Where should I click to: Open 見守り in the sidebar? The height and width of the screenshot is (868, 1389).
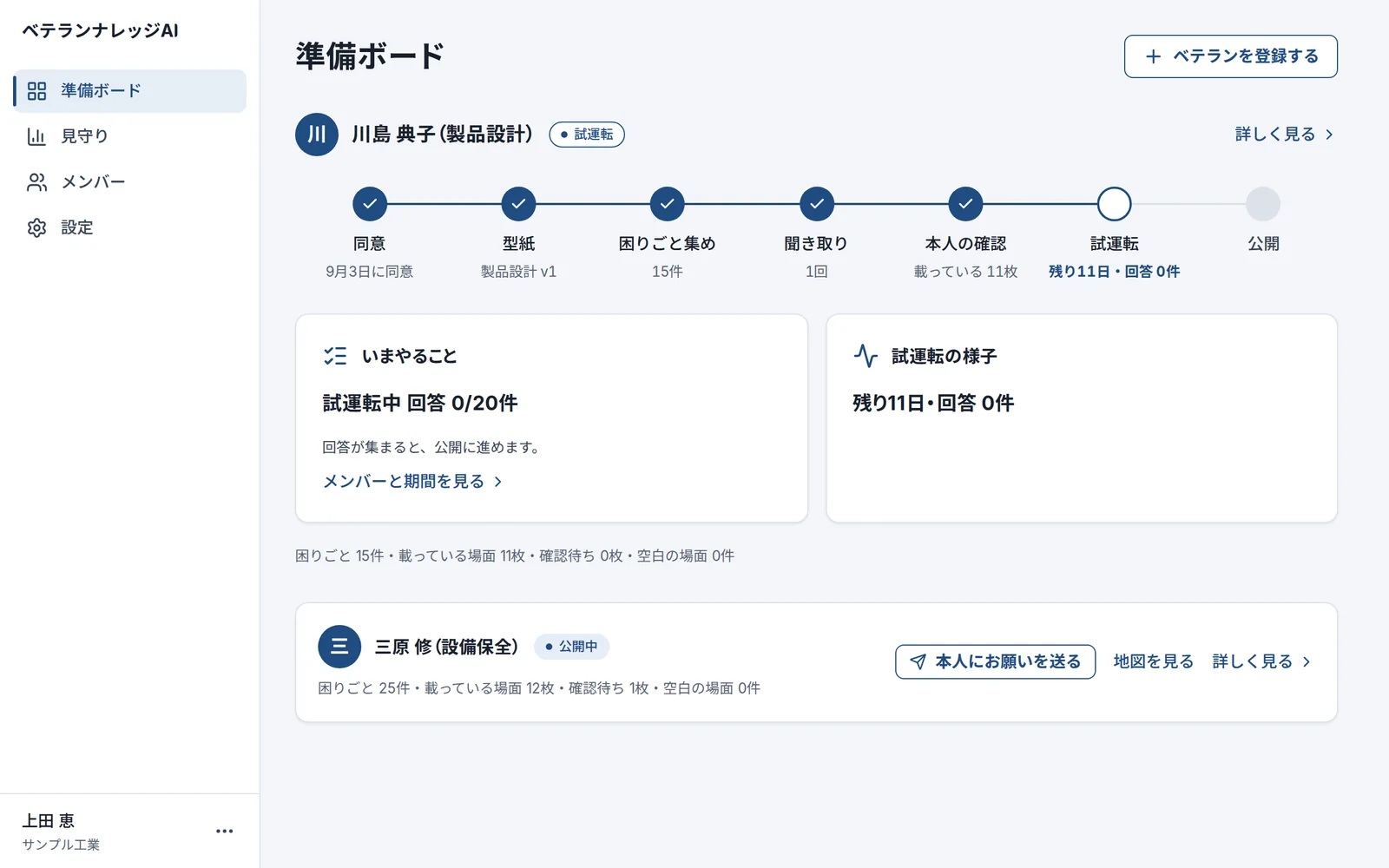point(129,136)
